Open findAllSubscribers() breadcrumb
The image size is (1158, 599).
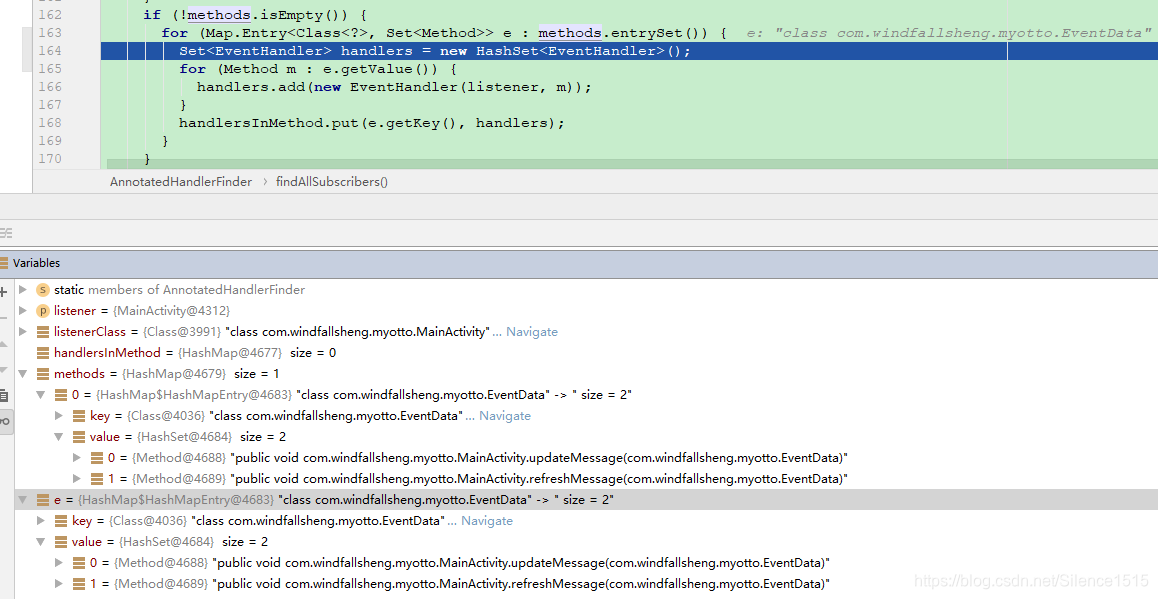point(332,182)
